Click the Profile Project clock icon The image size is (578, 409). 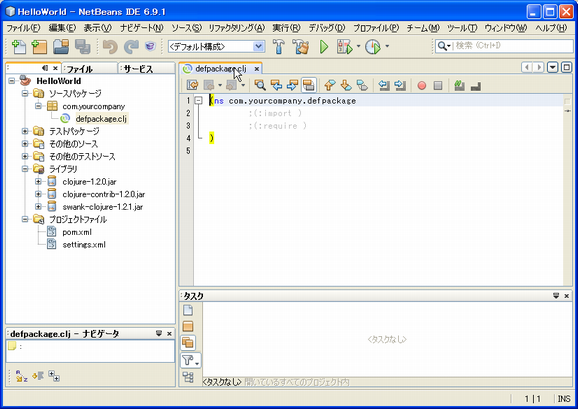pyautogui.click(x=373, y=47)
